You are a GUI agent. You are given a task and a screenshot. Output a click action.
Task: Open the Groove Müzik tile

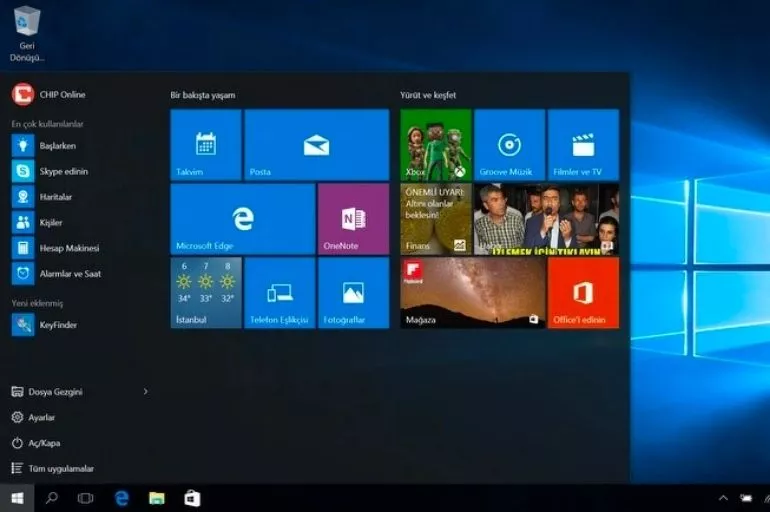(509, 145)
